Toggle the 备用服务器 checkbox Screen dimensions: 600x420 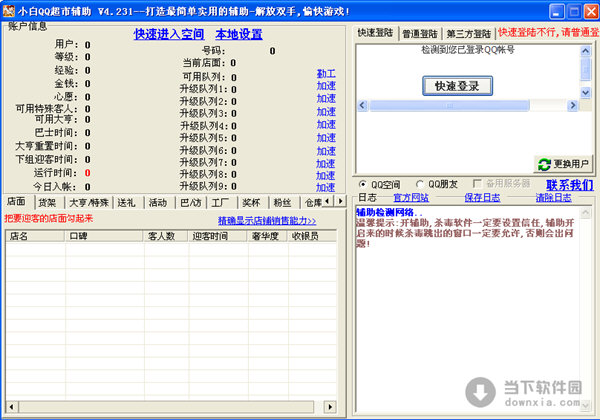477,184
